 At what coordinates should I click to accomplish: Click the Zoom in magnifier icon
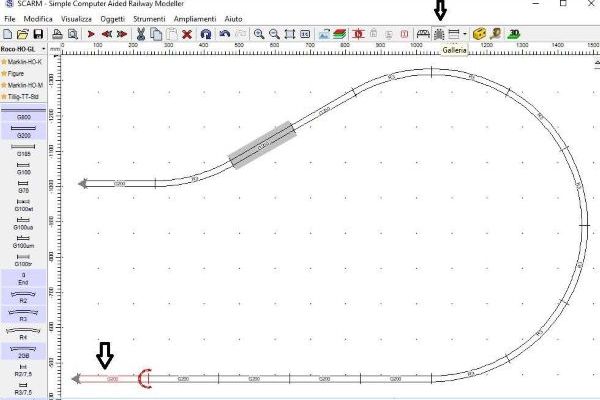[x=259, y=34]
